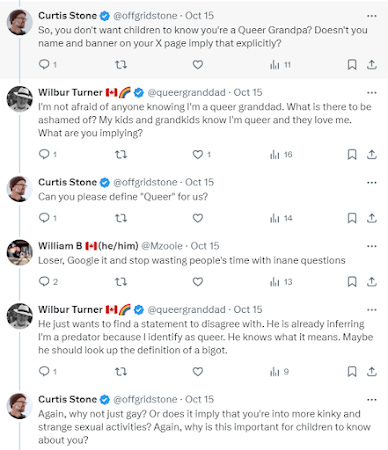Image resolution: width=388 pixels, height=450 pixels.
Task: Bookmark the first Curtis Stone tweet
Action: pos(352,64)
